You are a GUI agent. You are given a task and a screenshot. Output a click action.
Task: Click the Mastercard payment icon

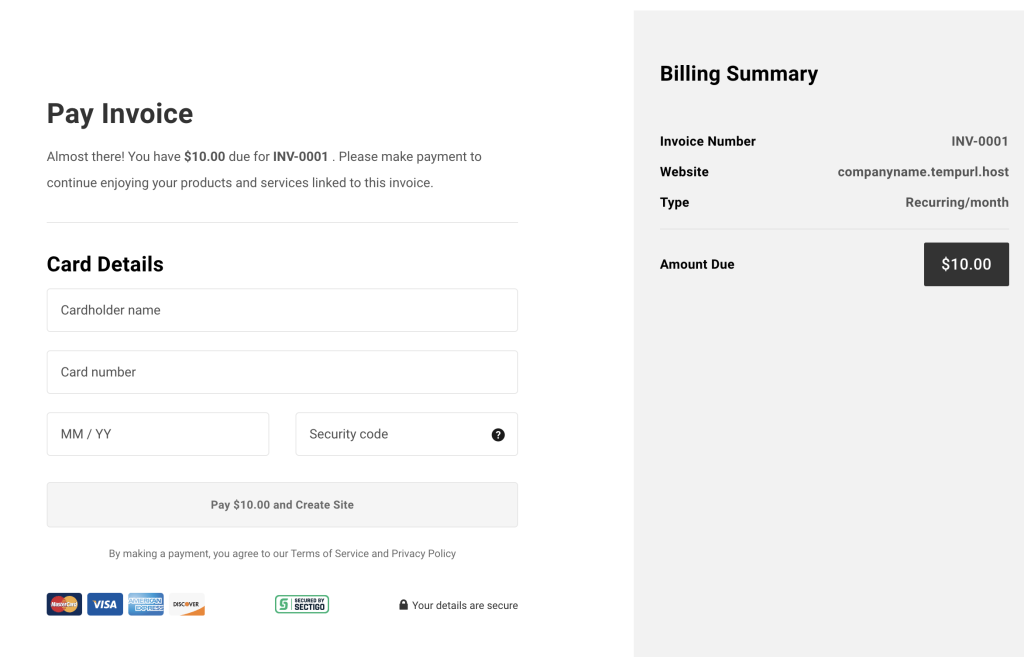click(63, 604)
